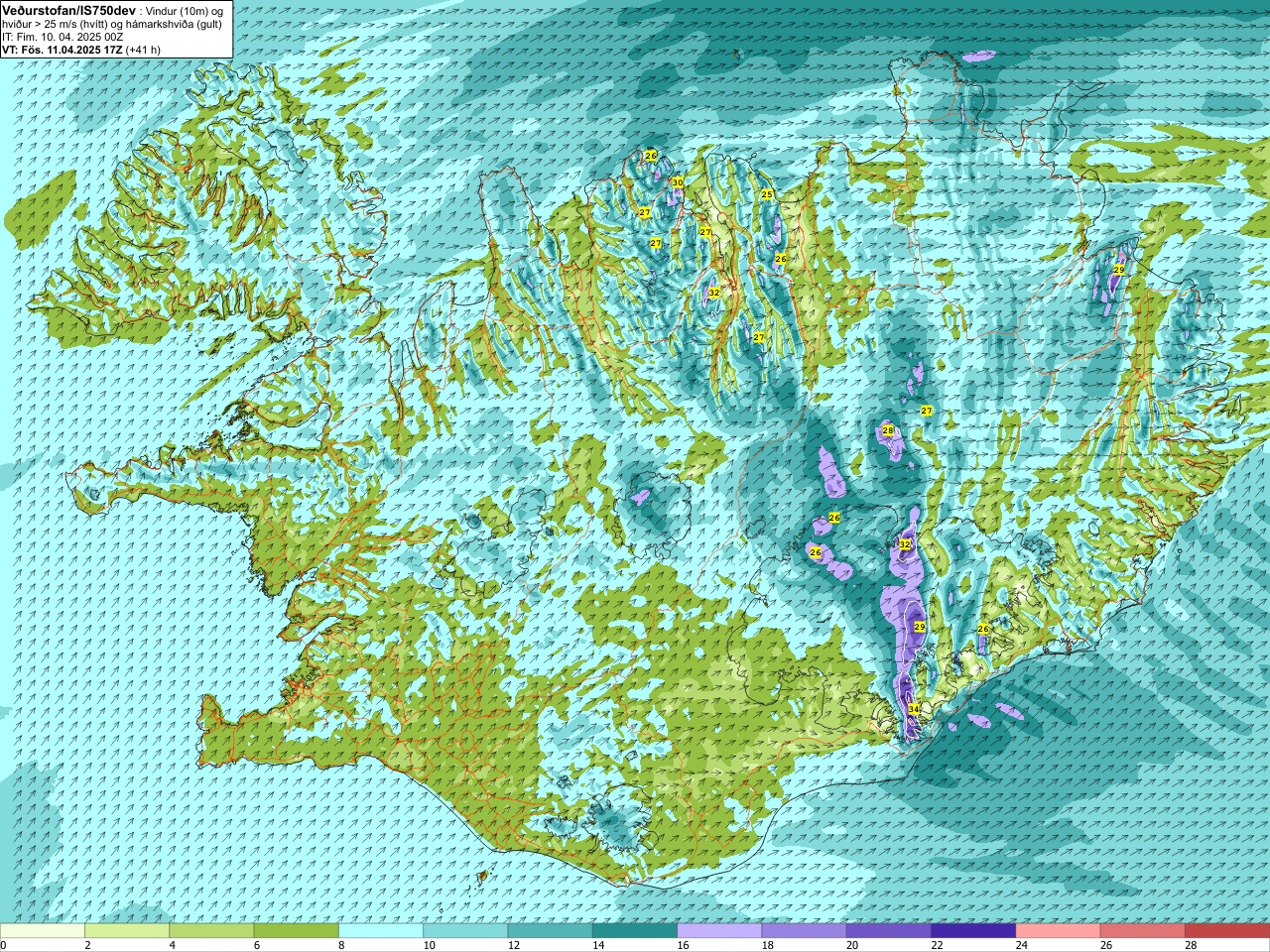Click the legend tick label '0'

pos(3,945)
